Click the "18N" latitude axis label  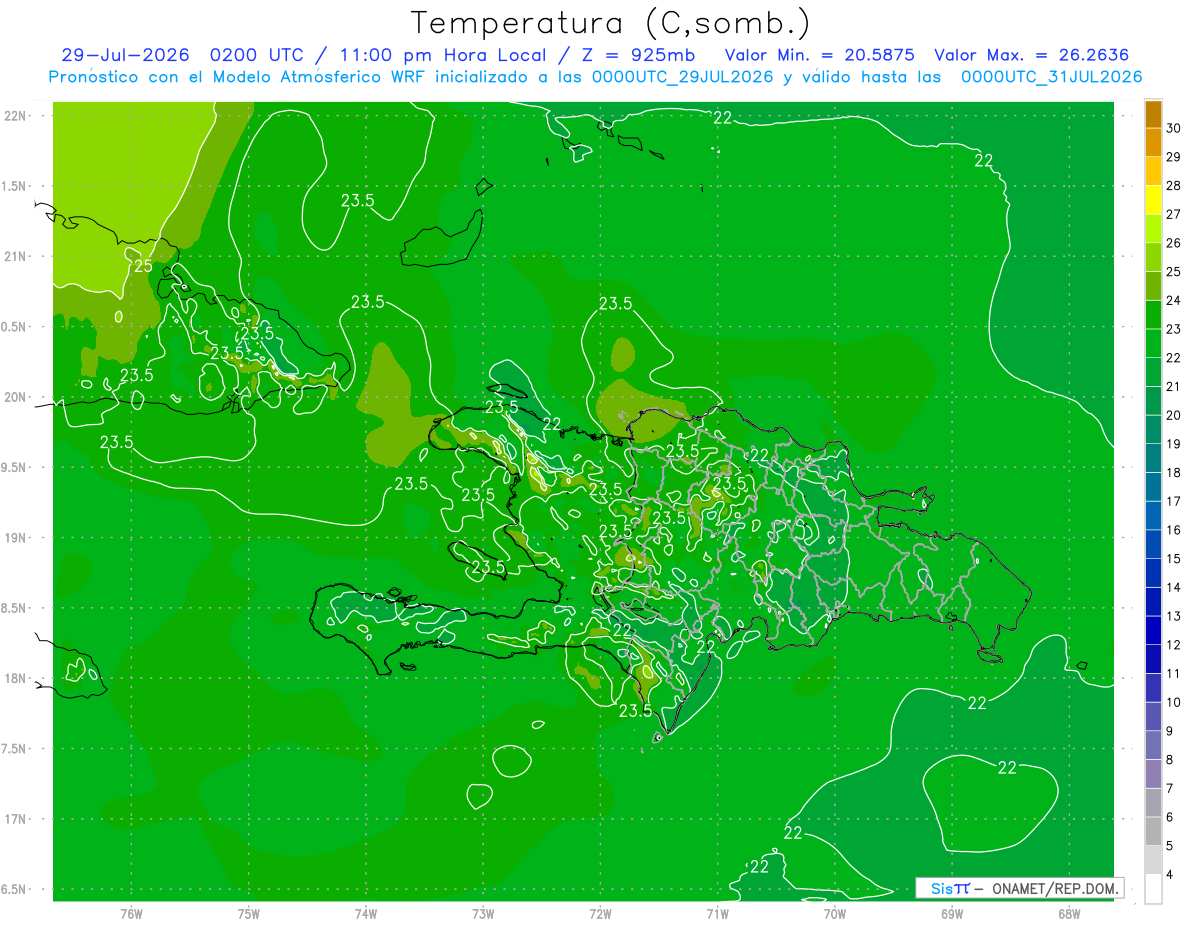pos(15,678)
